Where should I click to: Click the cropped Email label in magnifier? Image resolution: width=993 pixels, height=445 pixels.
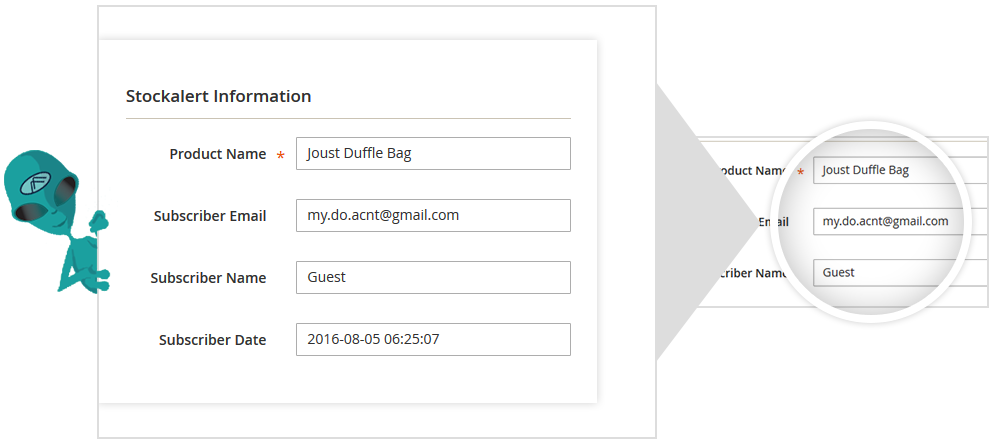tap(773, 222)
